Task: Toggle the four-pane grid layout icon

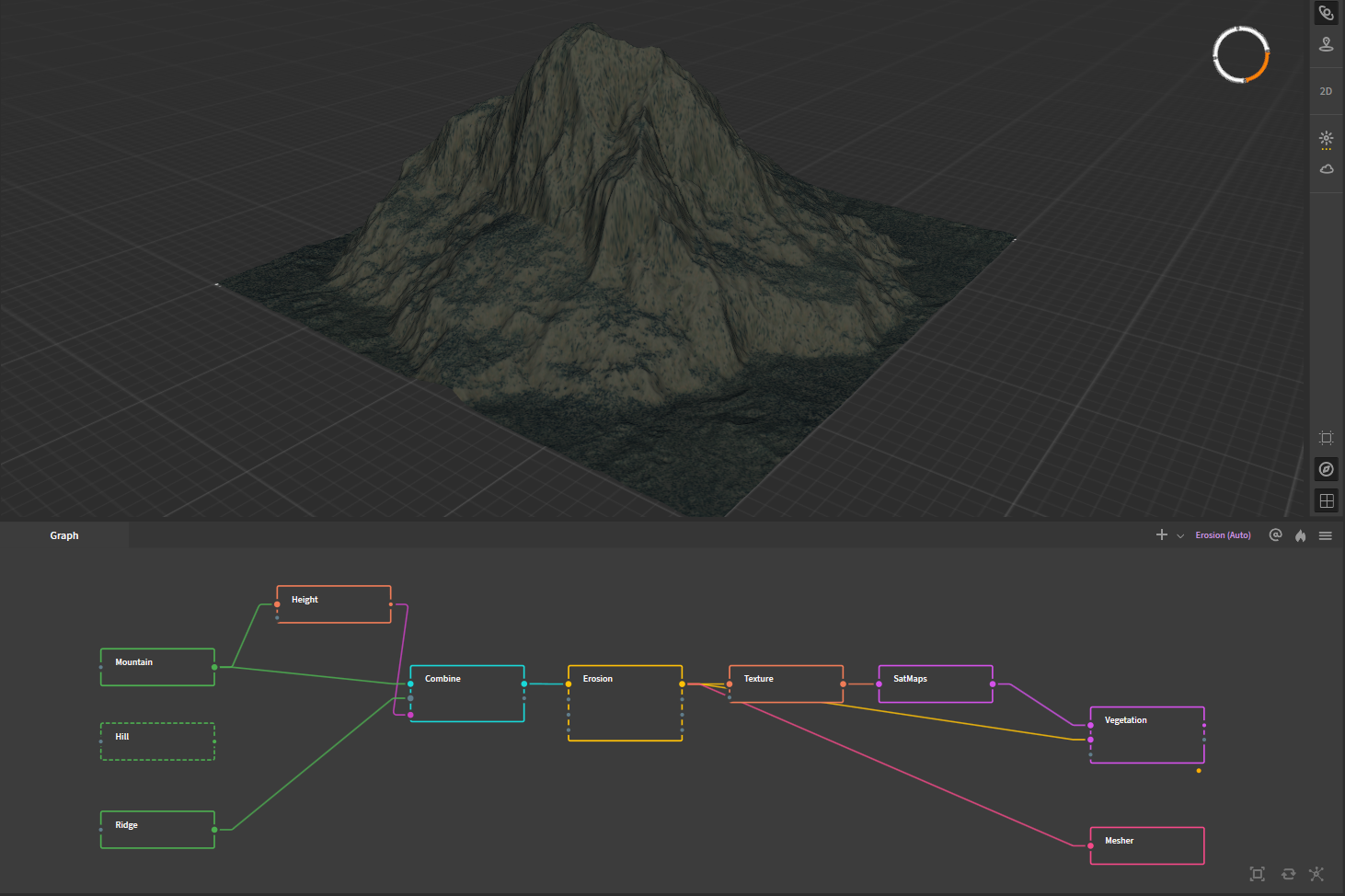Action: tap(1326, 500)
